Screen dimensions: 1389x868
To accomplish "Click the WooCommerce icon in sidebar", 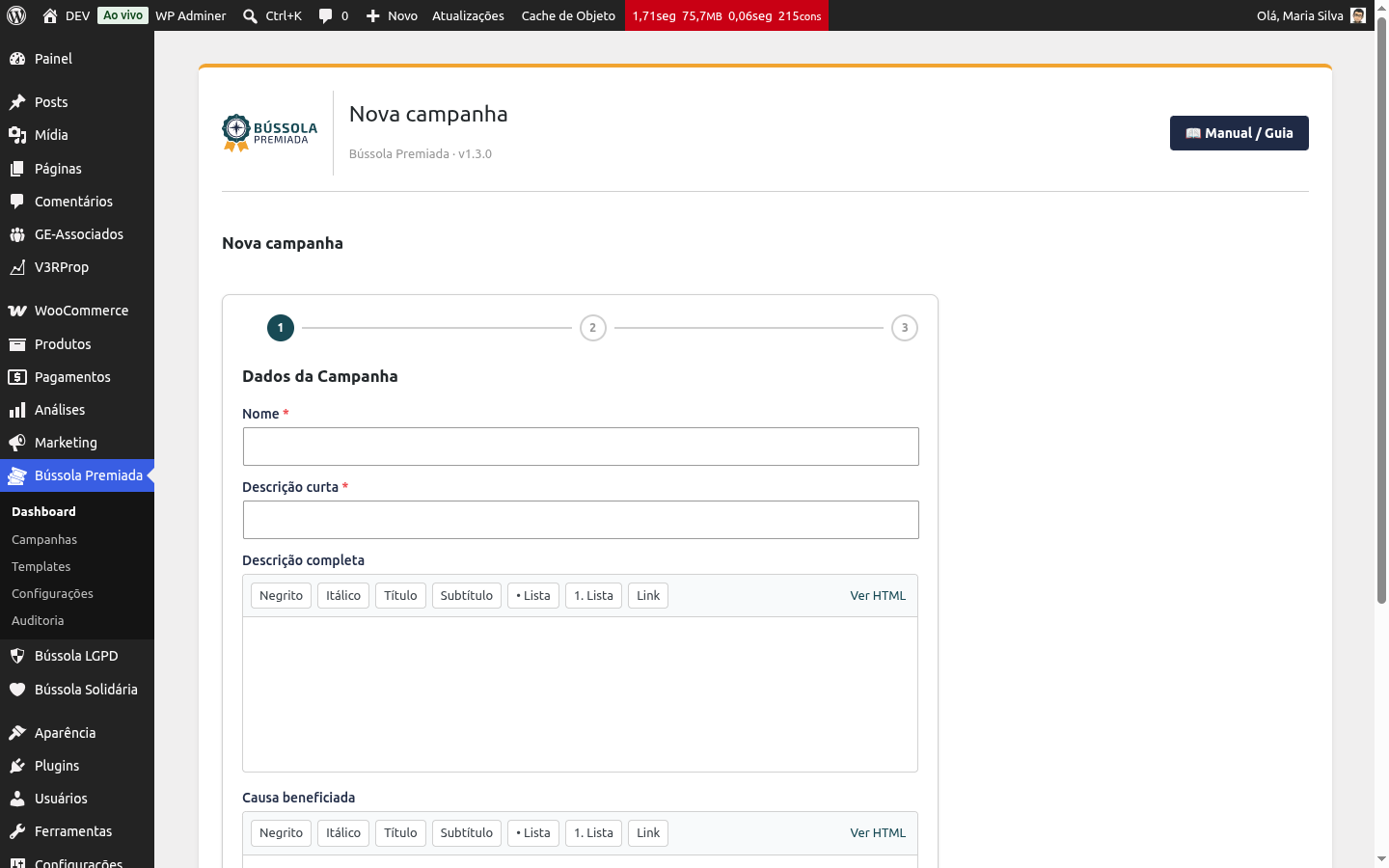I will pyautogui.click(x=17, y=311).
